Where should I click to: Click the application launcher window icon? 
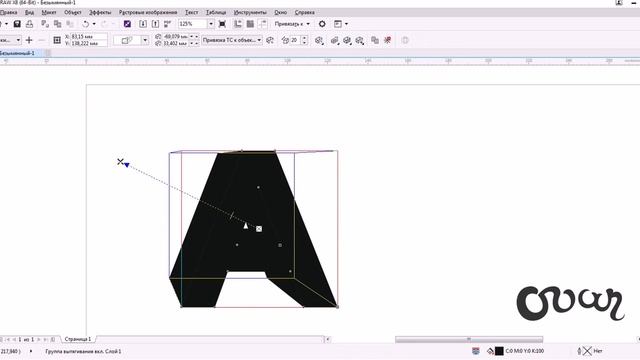point(338,24)
